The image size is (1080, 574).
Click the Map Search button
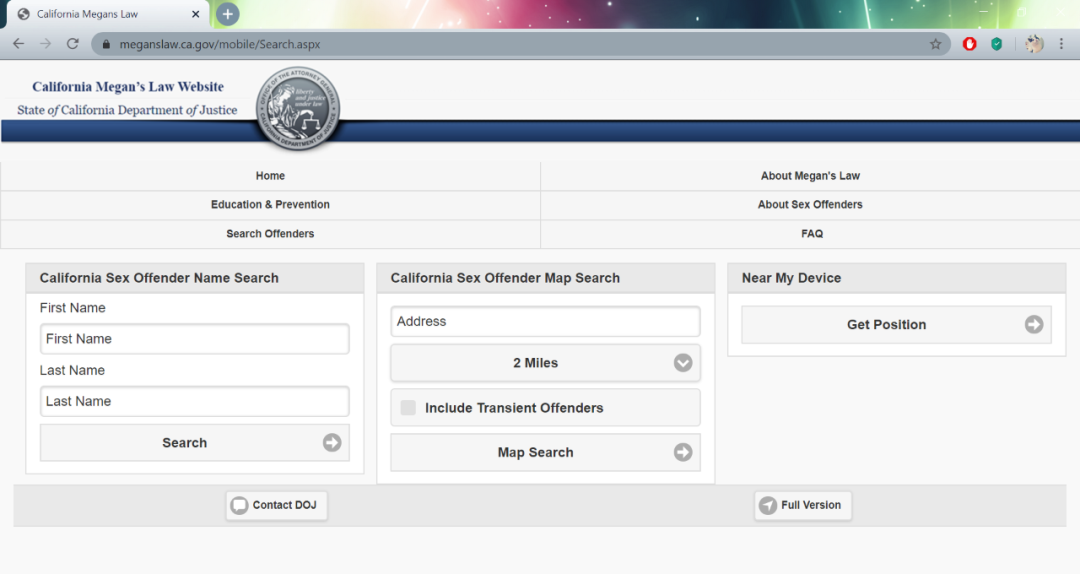click(546, 452)
